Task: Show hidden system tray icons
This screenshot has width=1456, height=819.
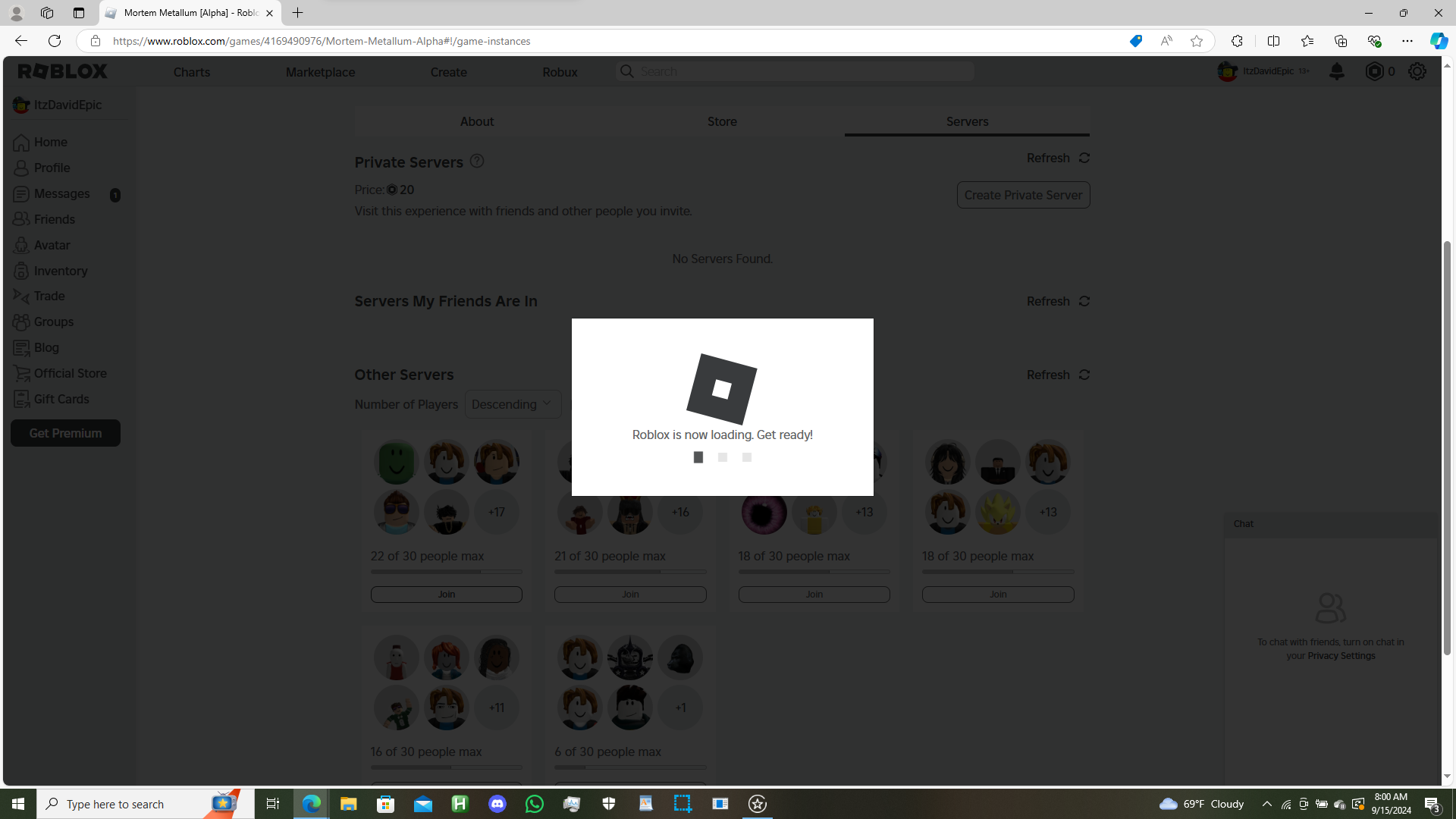Action: (x=1266, y=804)
